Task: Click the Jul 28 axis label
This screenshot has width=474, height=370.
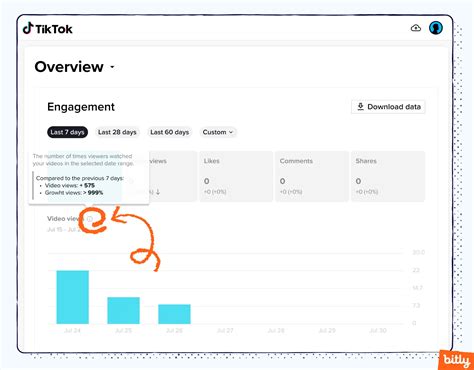Action: (276, 331)
